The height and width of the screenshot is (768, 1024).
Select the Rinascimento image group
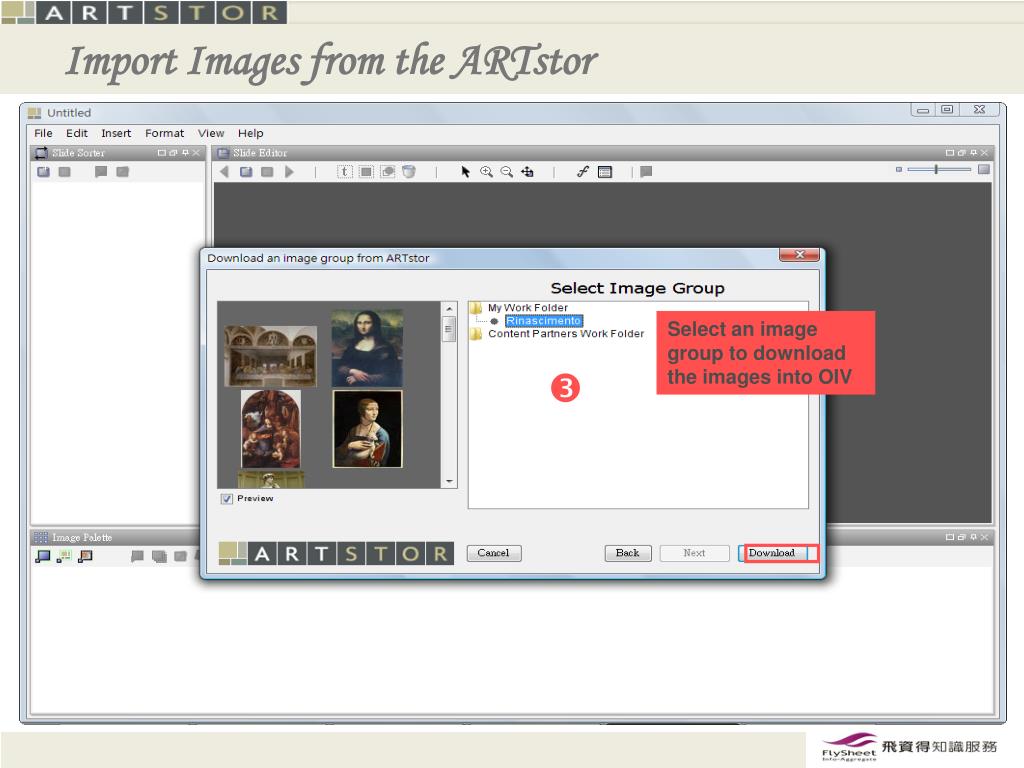pos(543,321)
